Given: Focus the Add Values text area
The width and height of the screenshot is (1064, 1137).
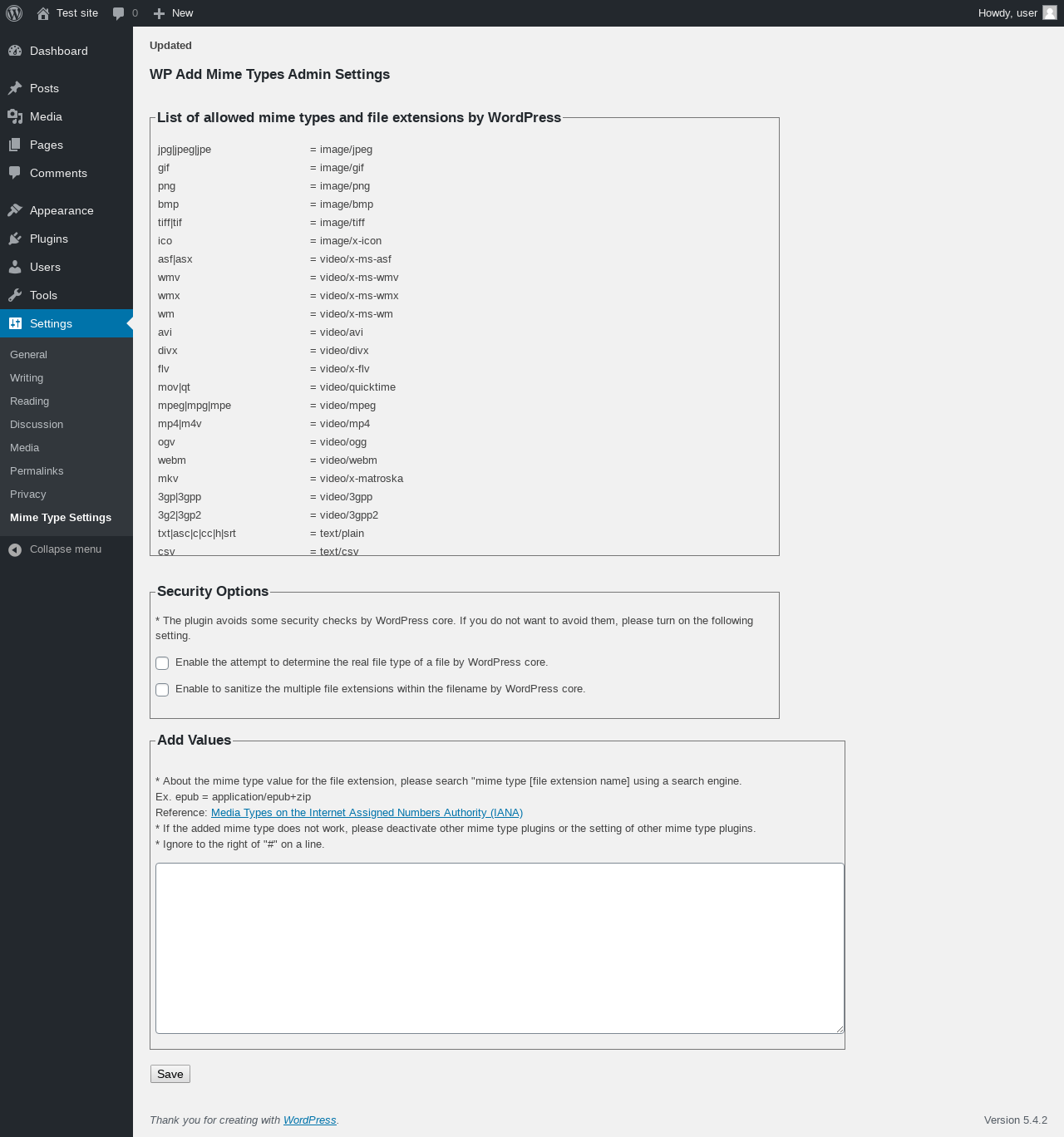Looking at the screenshot, I should (x=500, y=948).
